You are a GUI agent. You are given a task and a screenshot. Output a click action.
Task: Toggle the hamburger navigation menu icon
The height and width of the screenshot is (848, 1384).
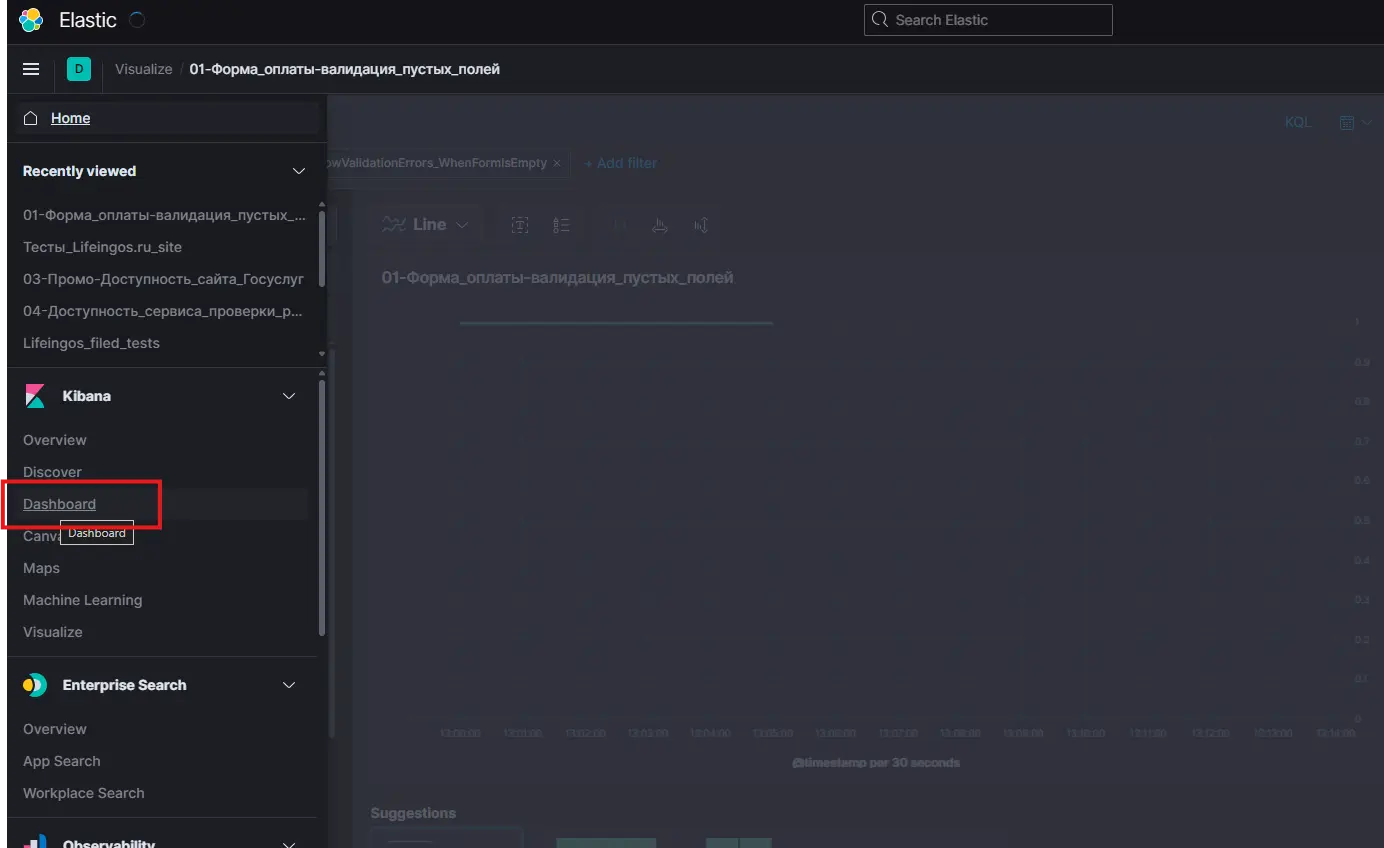tap(31, 69)
